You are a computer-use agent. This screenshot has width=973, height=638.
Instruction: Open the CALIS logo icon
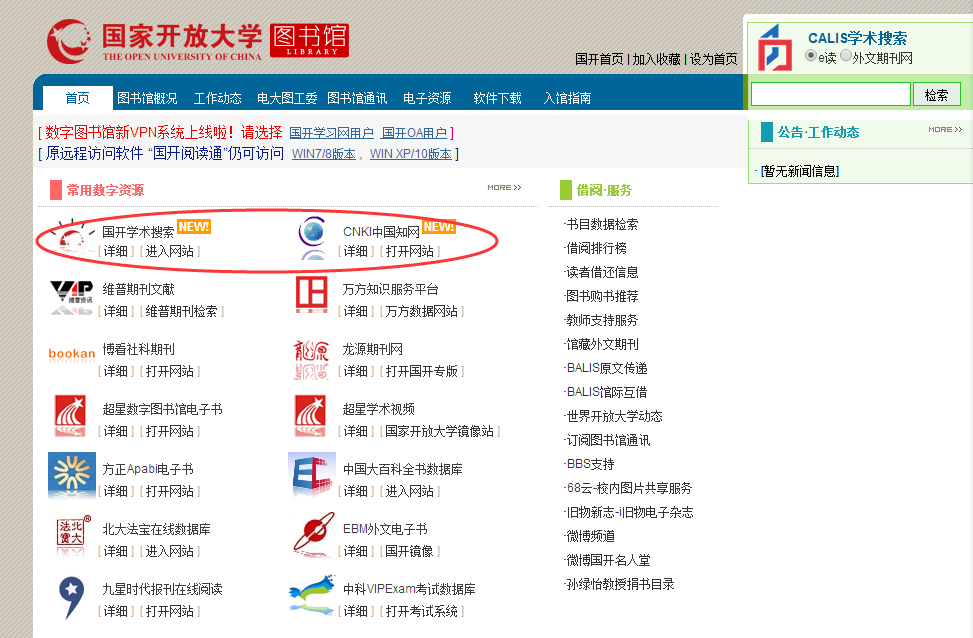pos(775,47)
